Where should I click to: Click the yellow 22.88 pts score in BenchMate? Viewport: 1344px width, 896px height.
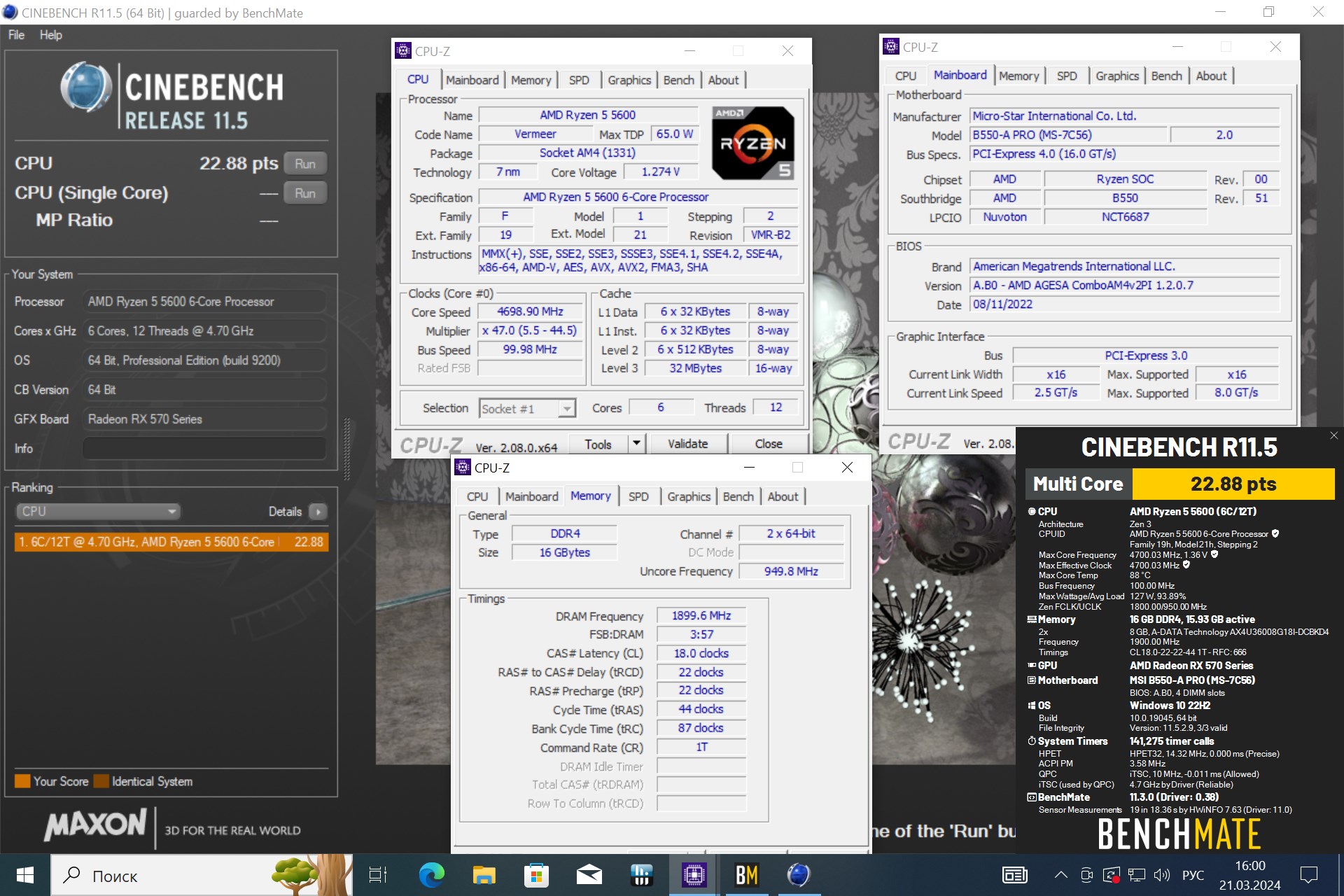(1233, 484)
